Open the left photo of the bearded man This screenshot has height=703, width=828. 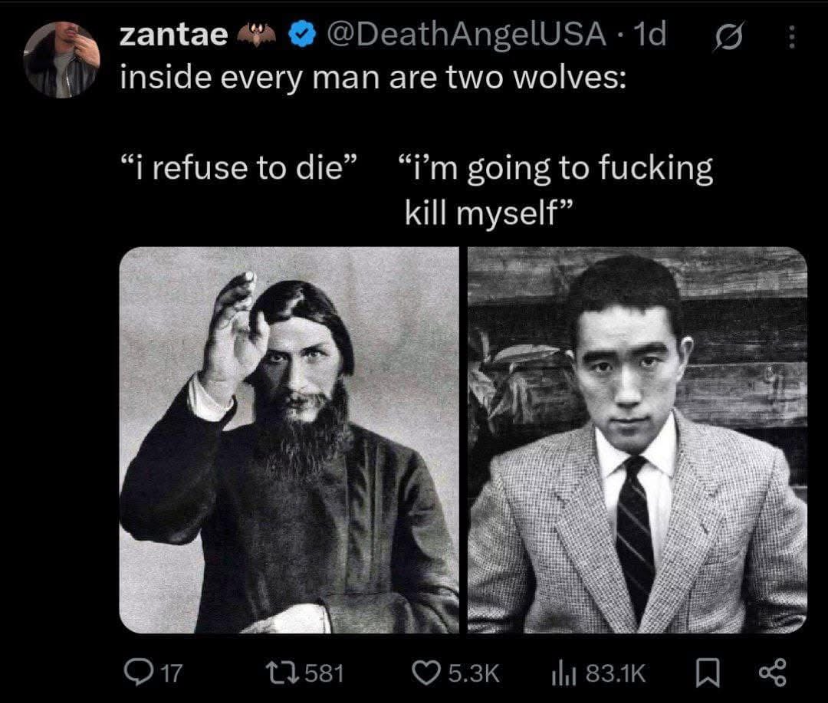click(289, 440)
